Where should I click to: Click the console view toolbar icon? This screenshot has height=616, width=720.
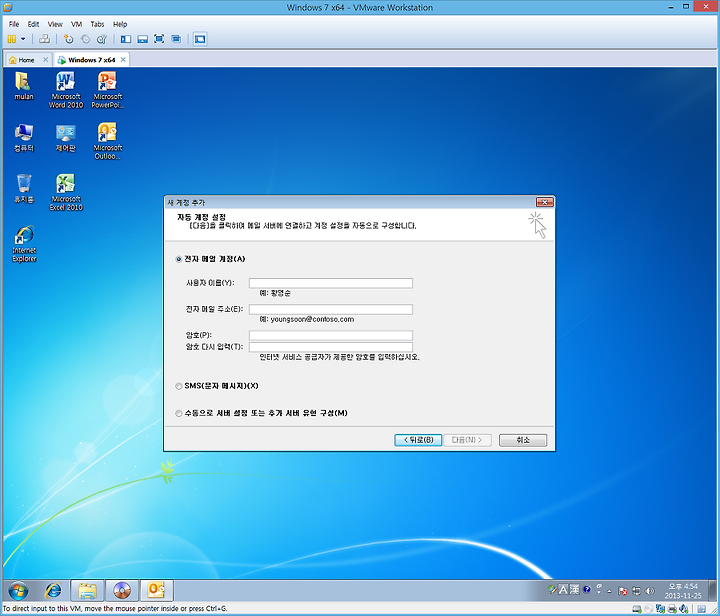pyautogui.click(x=200, y=39)
